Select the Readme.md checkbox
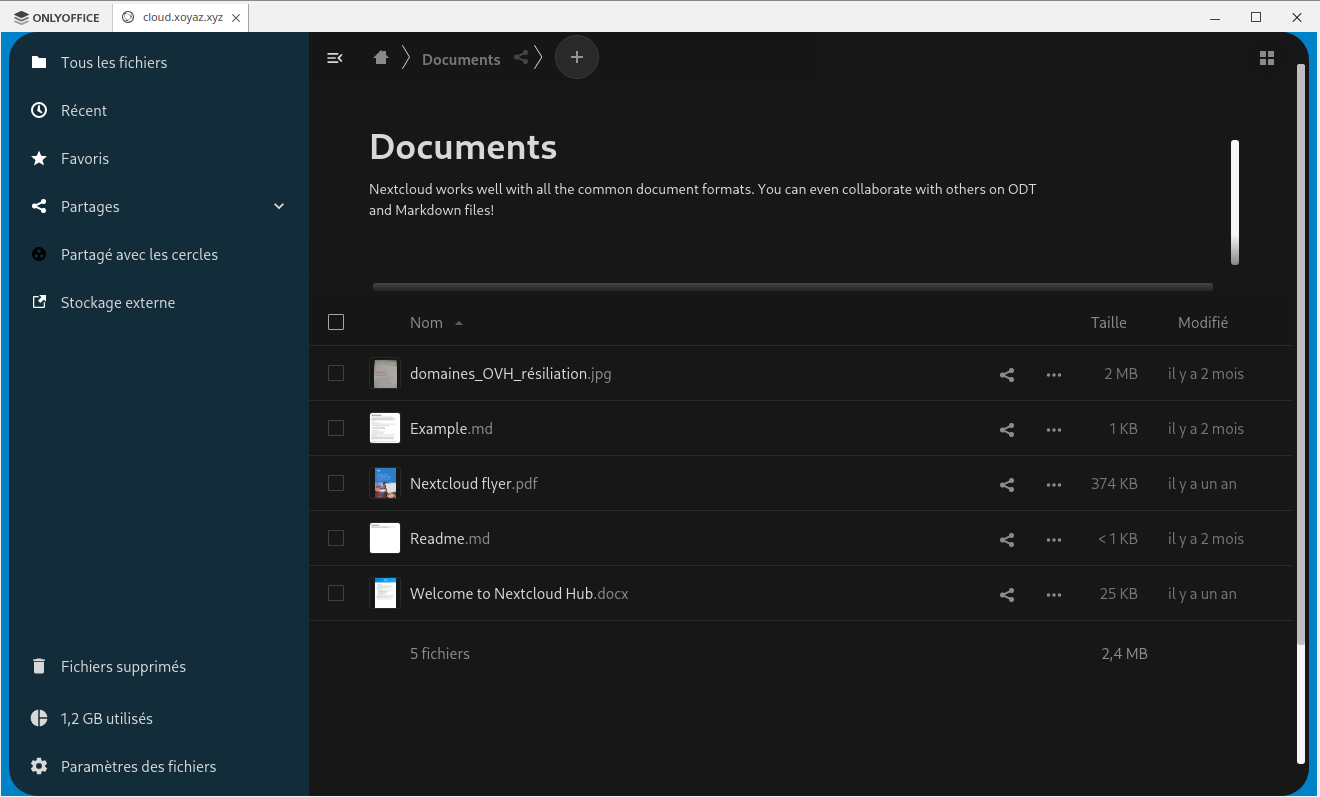The height and width of the screenshot is (797, 1320). point(336,539)
